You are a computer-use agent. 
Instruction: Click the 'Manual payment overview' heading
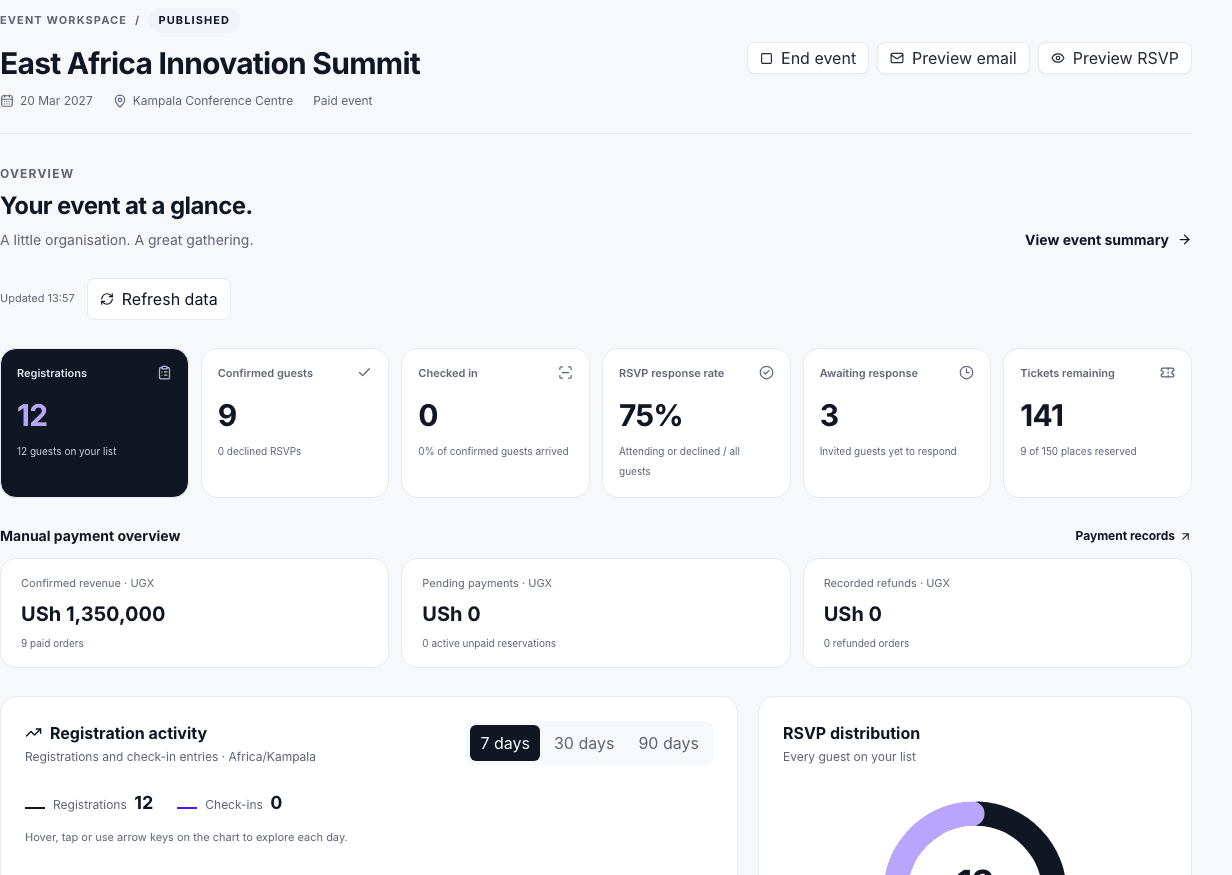90,536
